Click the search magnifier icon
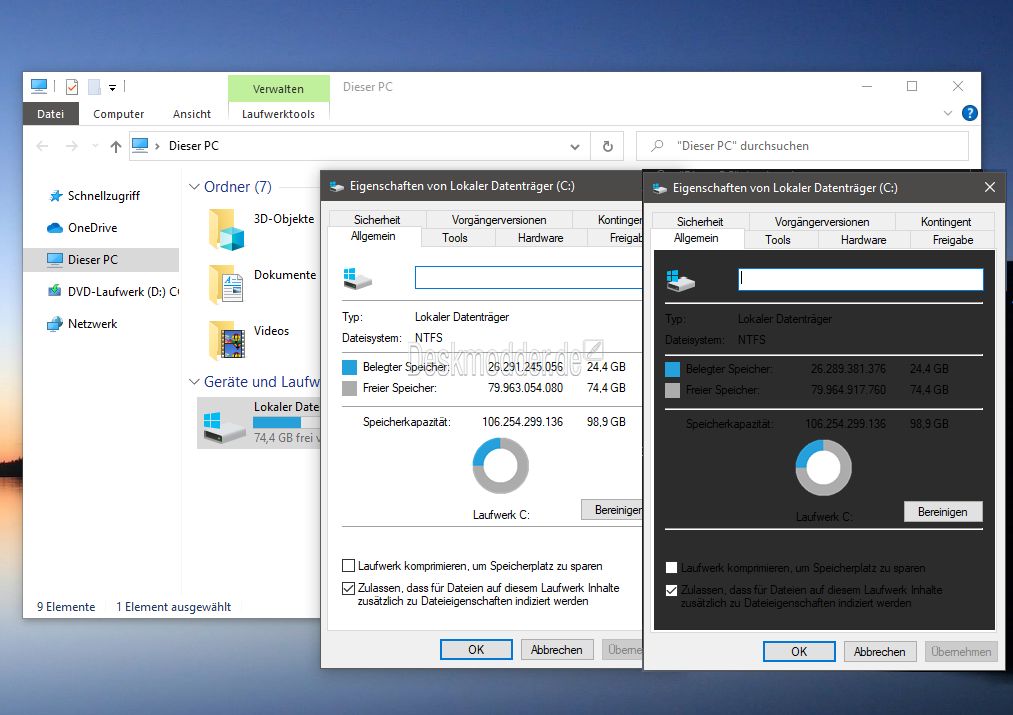 657,146
